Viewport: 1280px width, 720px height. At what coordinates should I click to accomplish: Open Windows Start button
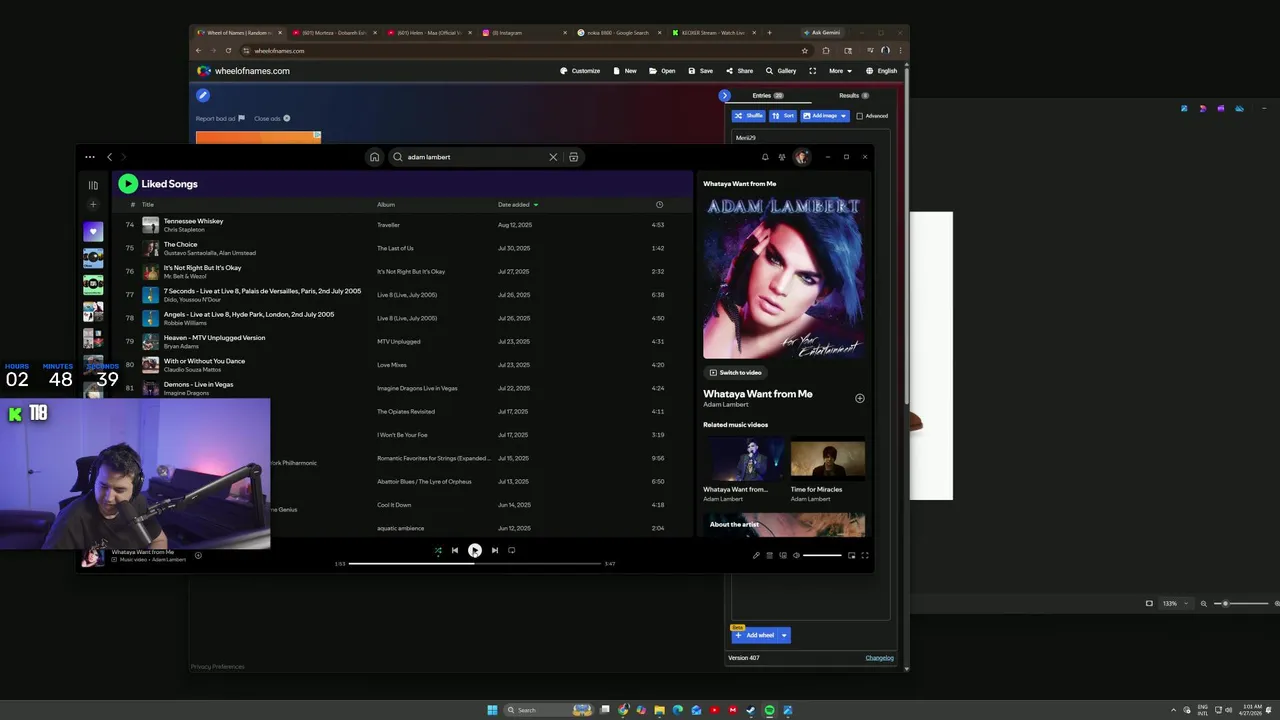(x=492, y=710)
